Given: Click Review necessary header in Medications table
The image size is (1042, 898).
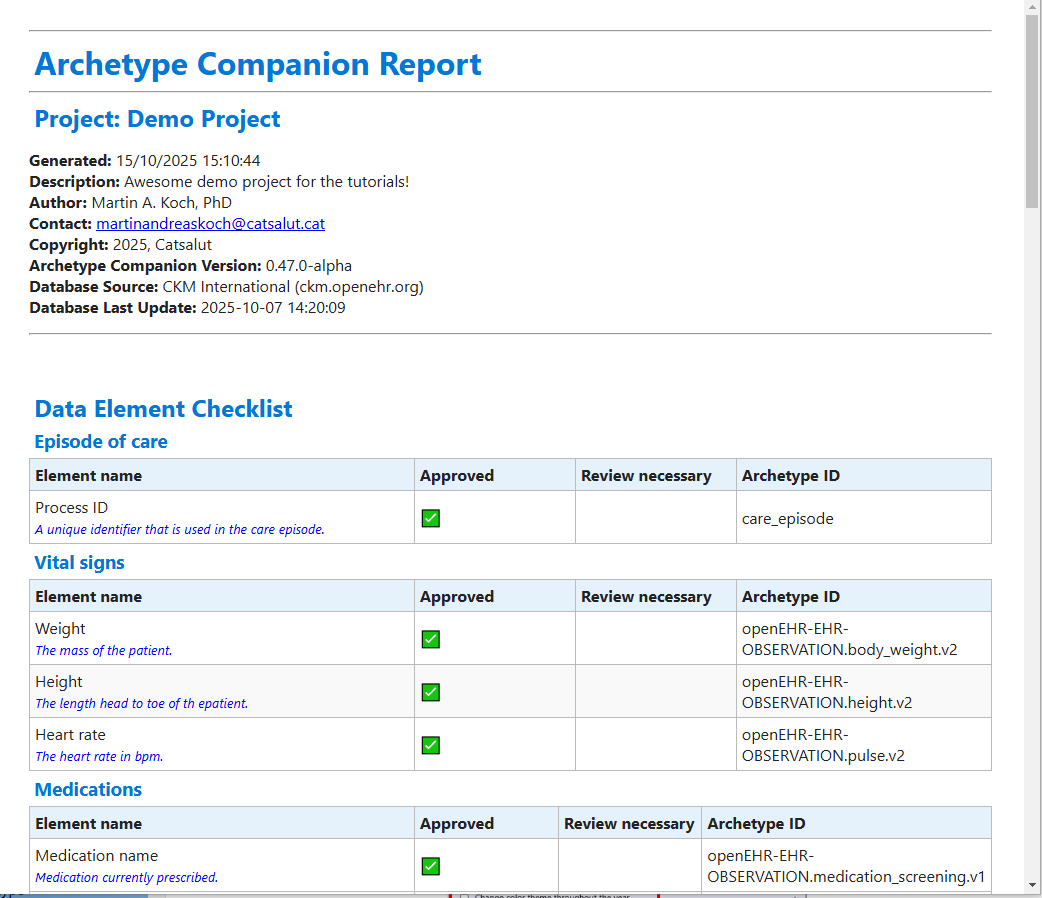Looking at the screenshot, I should [629, 824].
